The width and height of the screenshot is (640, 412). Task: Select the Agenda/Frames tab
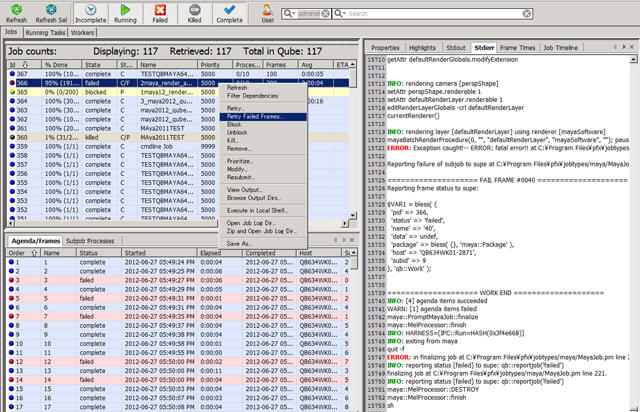[x=36, y=241]
